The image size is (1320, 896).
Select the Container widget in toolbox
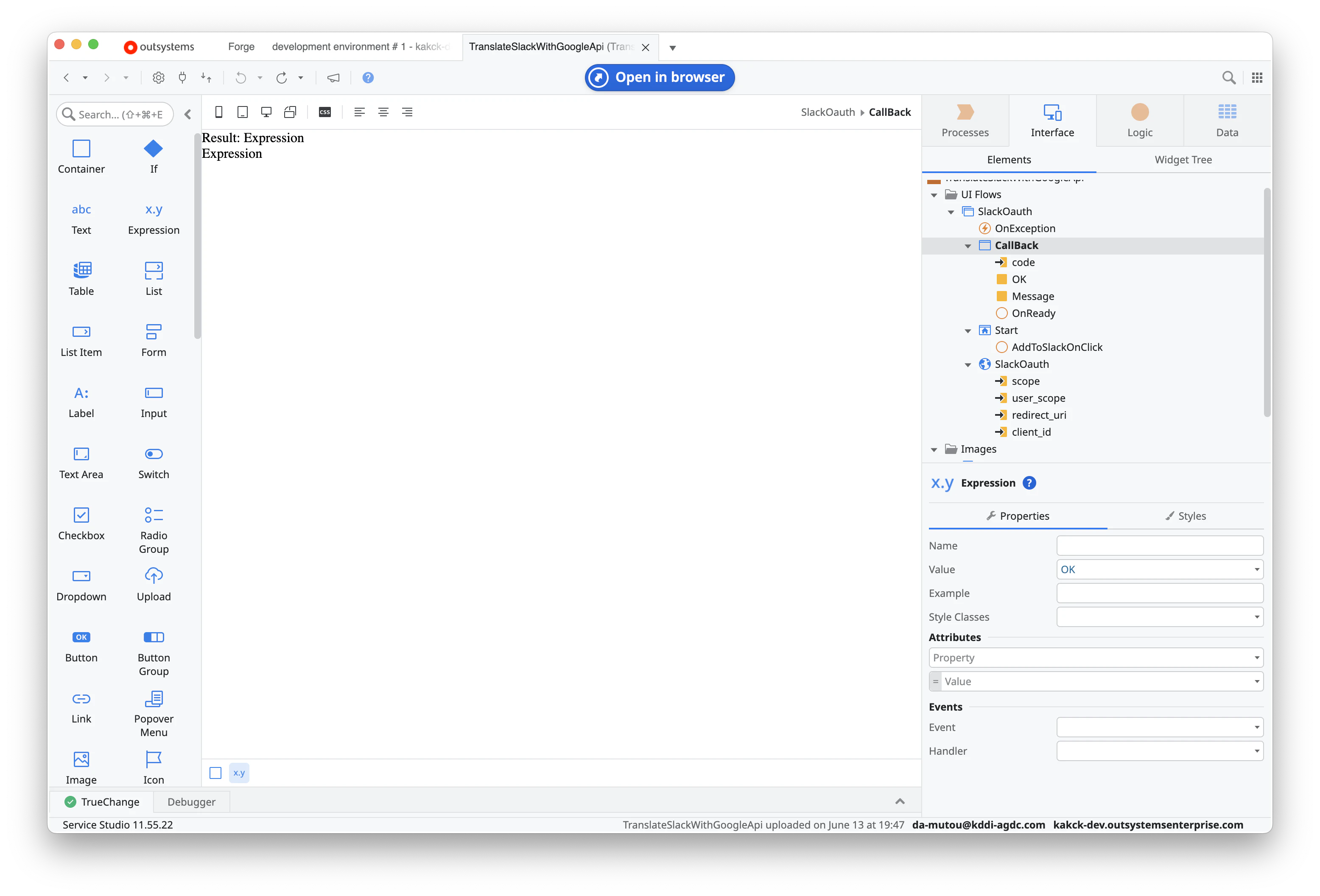(x=81, y=157)
